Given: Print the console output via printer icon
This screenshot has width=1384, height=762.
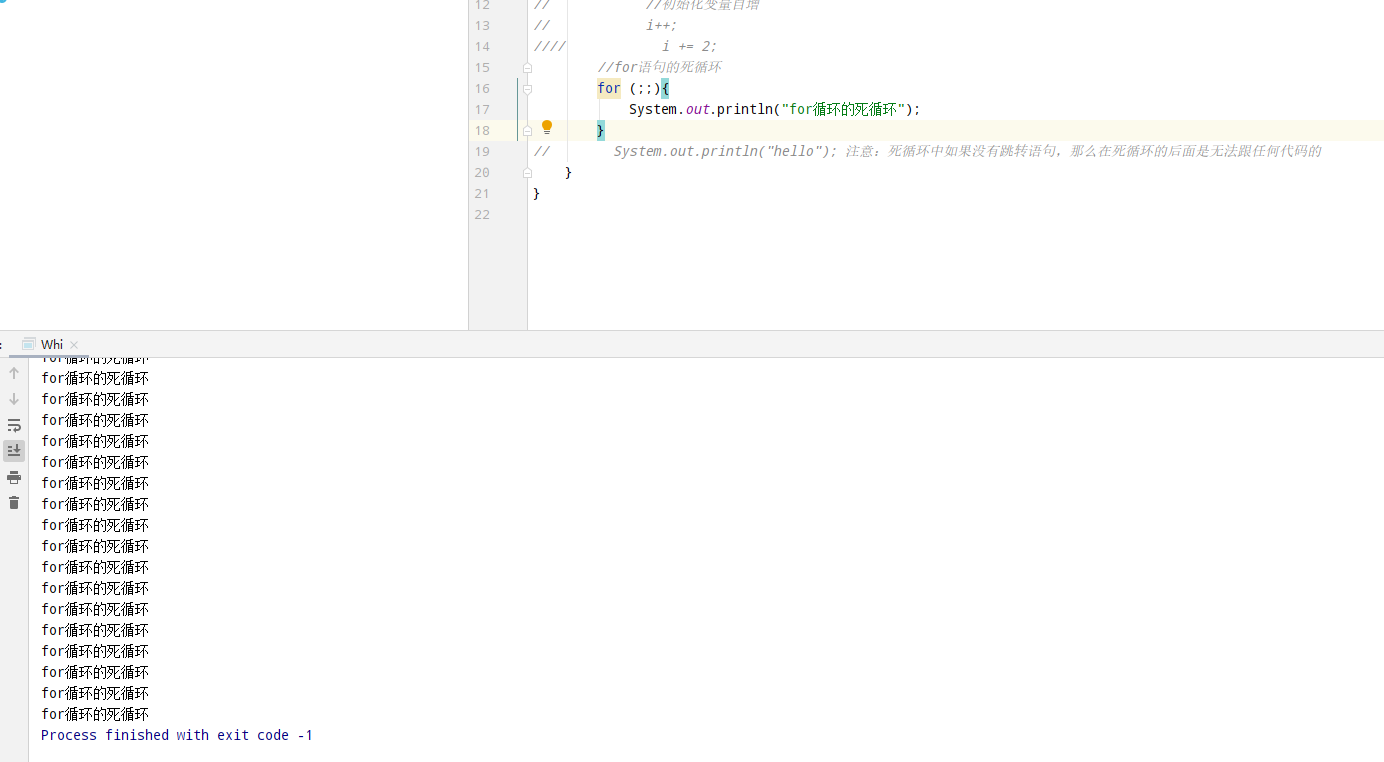Looking at the screenshot, I should pos(14,477).
